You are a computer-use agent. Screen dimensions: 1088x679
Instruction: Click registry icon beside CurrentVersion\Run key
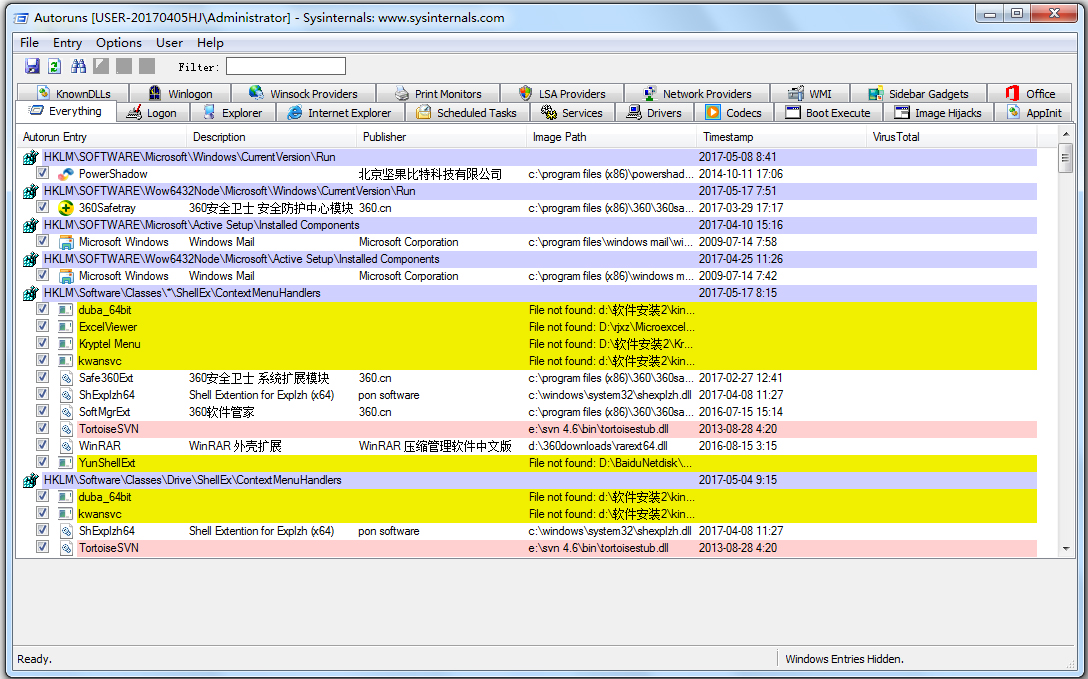30,157
